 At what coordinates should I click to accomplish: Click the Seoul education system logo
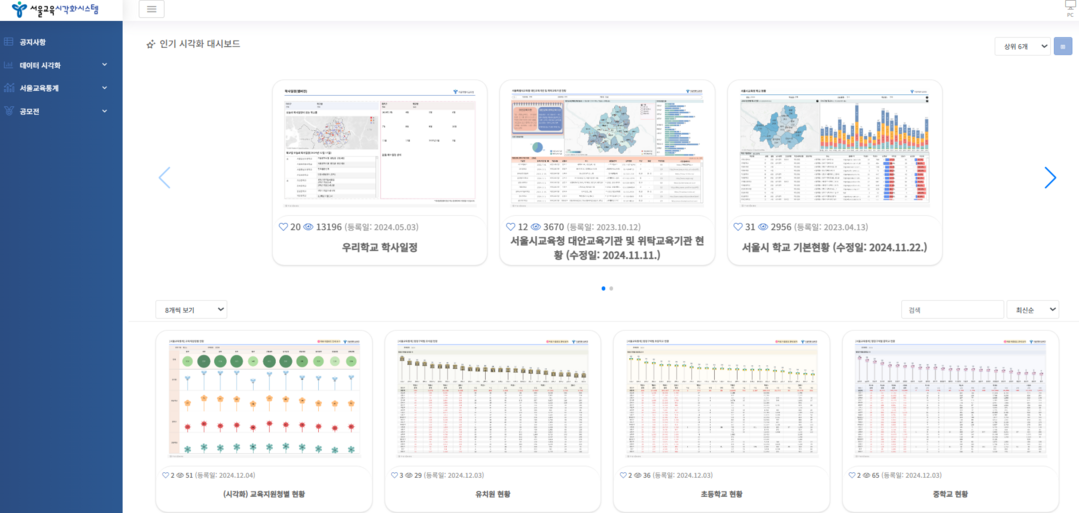pyautogui.click(x=56, y=10)
